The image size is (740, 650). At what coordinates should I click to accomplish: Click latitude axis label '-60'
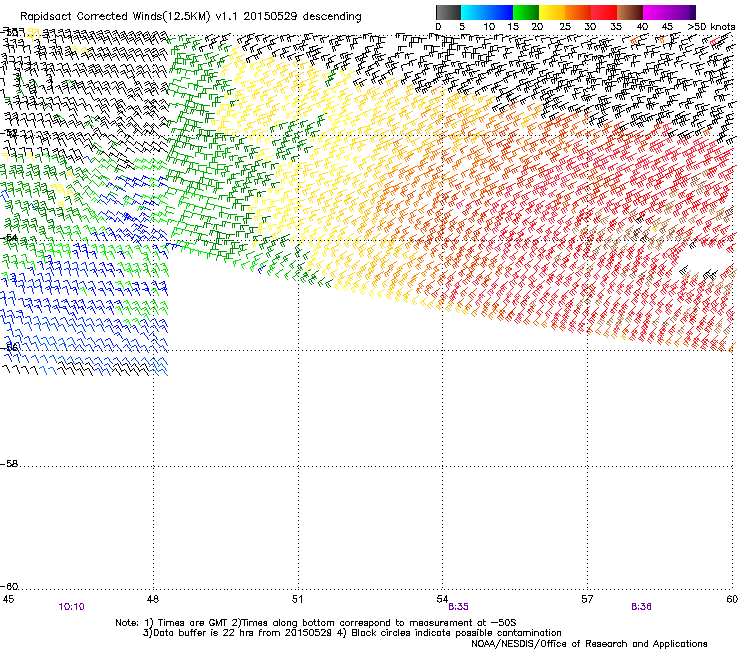click(9, 586)
